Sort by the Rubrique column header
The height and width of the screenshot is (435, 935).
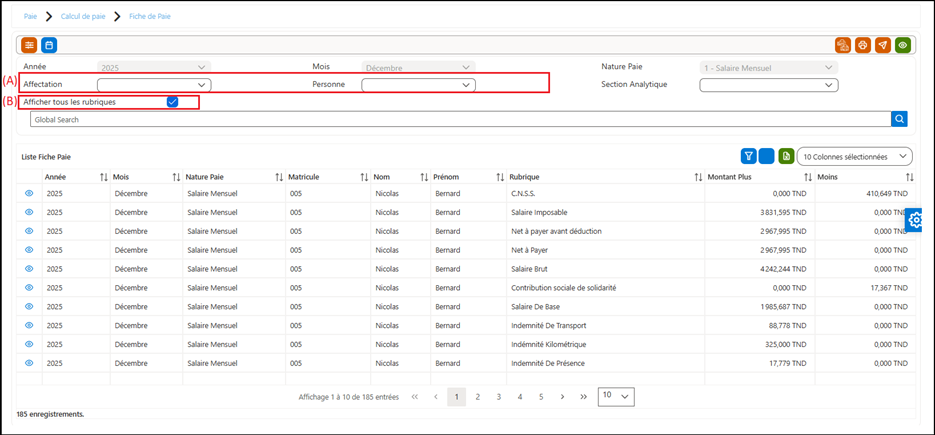(605, 177)
